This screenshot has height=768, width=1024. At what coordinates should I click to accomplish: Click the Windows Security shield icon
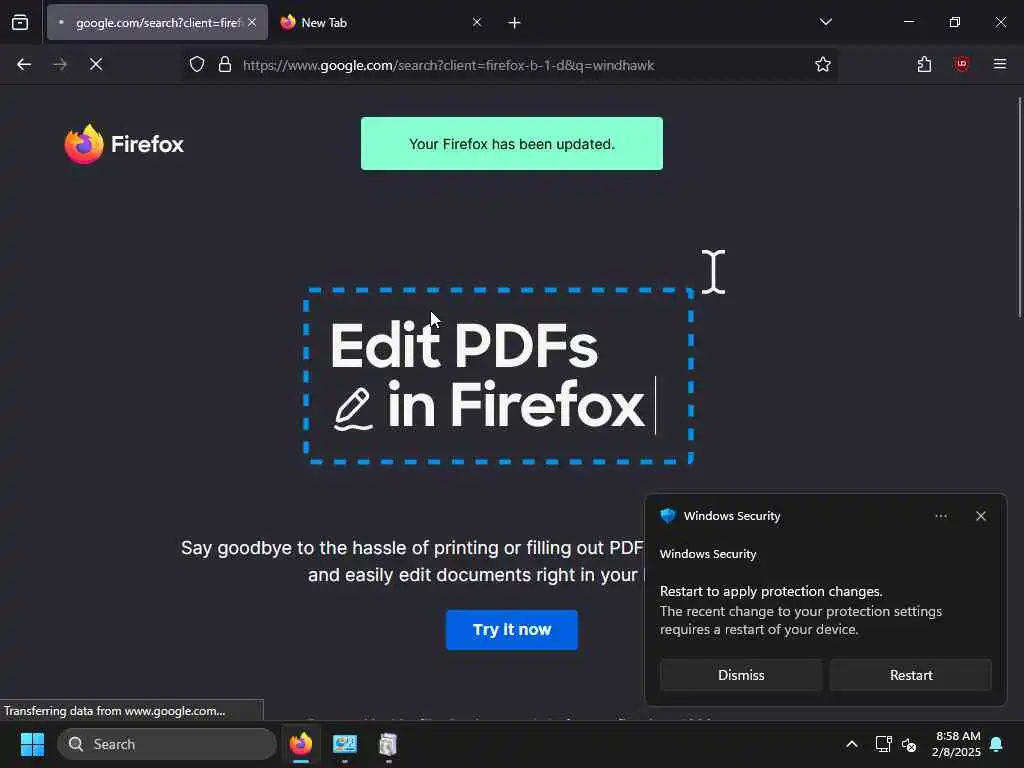[667, 516]
